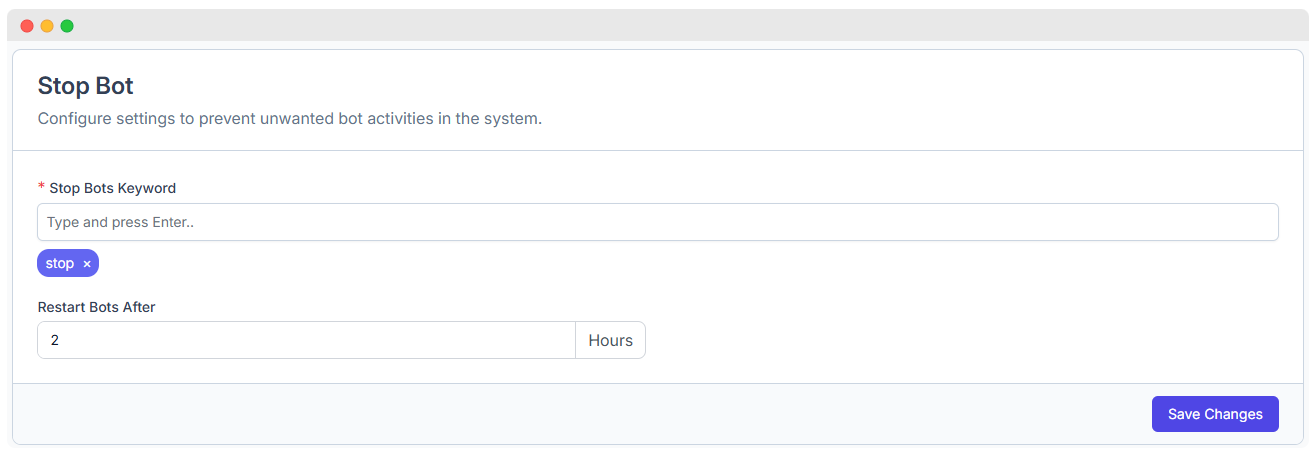
Task: Click the yellow minimize window button
Action: (47, 26)
